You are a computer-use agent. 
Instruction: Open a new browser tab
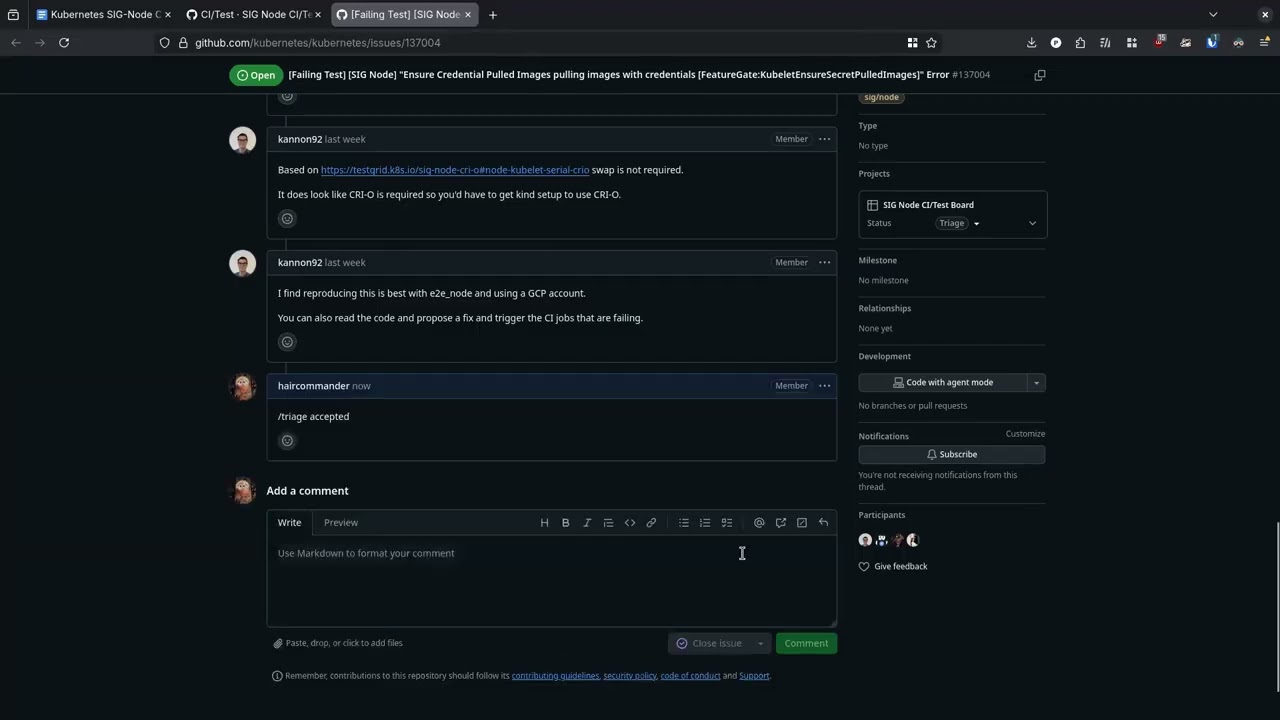(x=493, y=15)
